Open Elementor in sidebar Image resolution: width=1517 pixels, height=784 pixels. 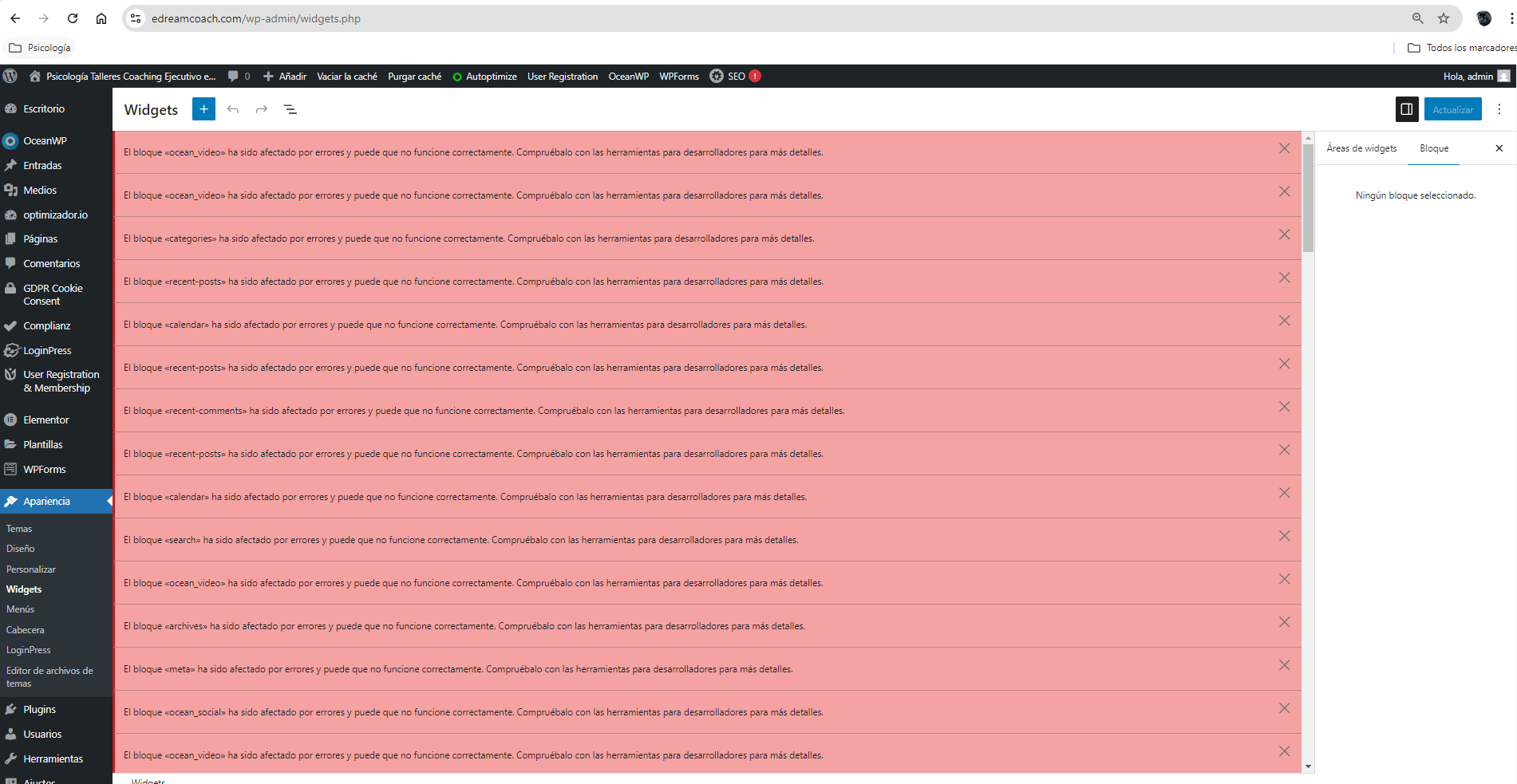point(45,420)
